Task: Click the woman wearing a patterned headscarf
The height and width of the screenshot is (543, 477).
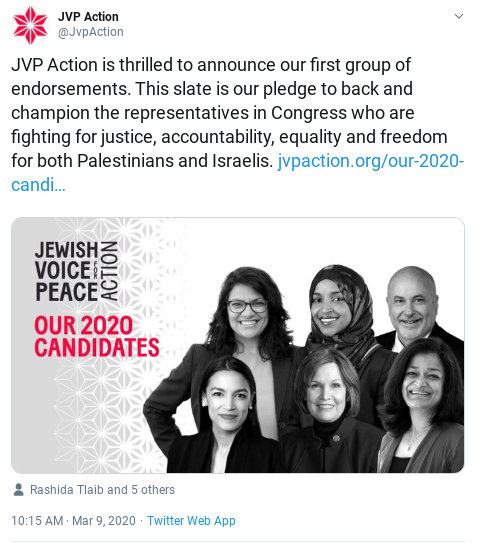Action: pos(339,308)
